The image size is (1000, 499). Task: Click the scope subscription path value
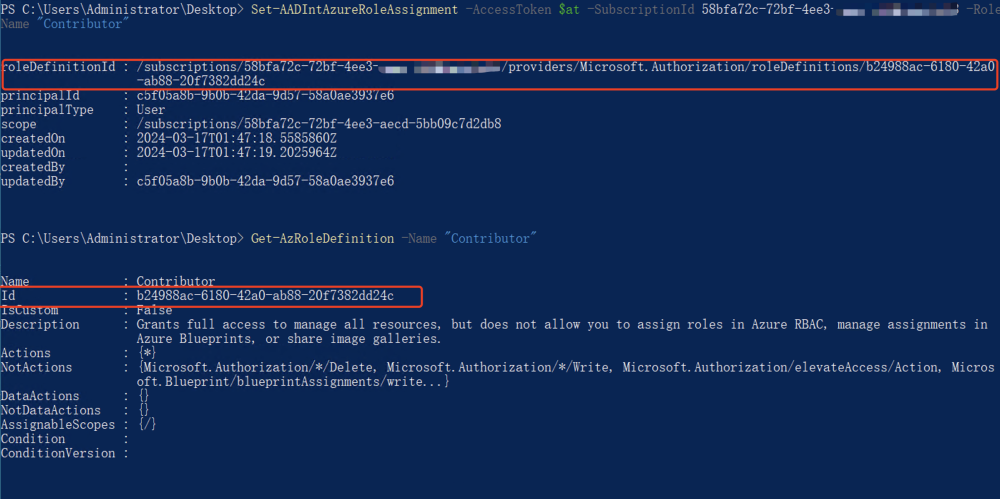[x=319, y=124]
